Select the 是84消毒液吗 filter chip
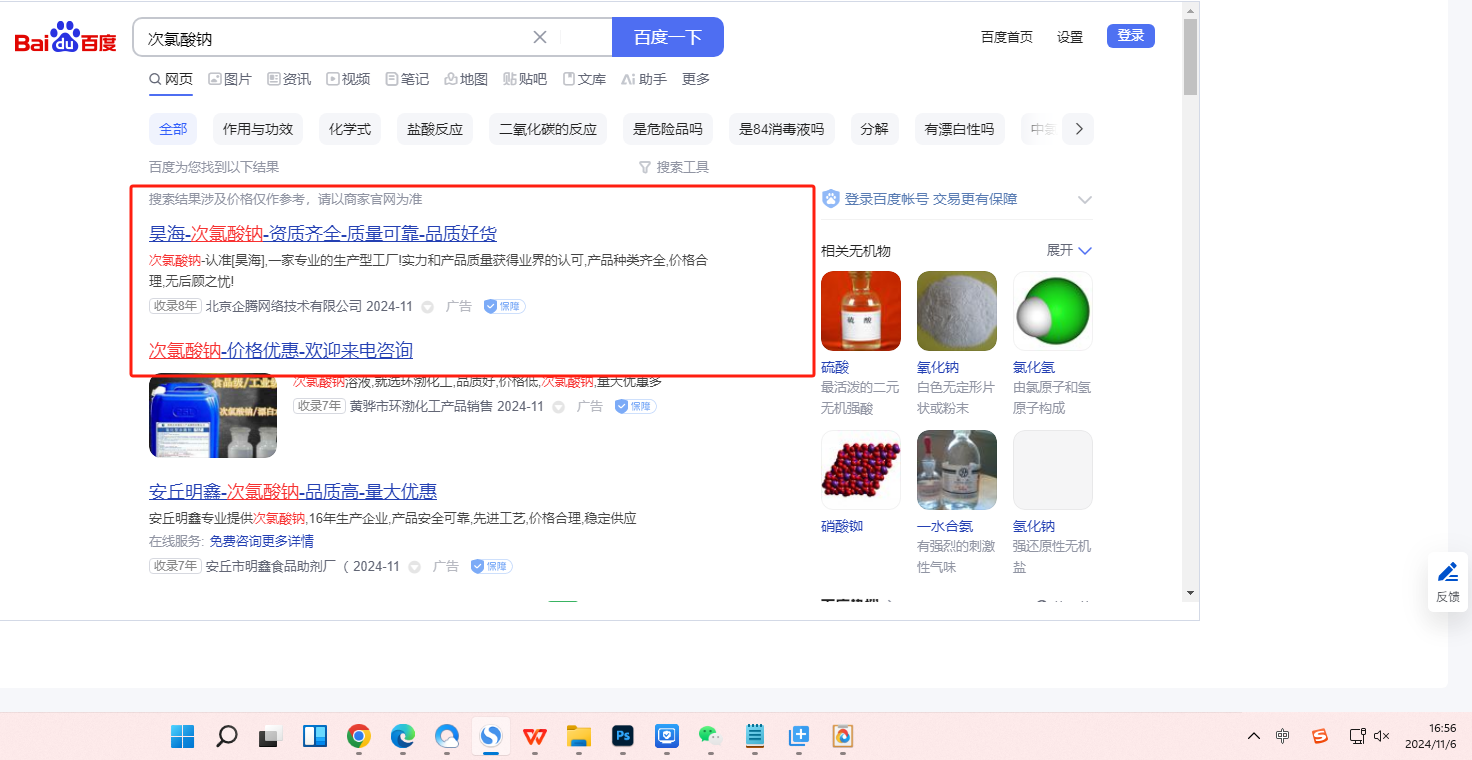This screenshot has height=760, width=1472. coord(781,129)
